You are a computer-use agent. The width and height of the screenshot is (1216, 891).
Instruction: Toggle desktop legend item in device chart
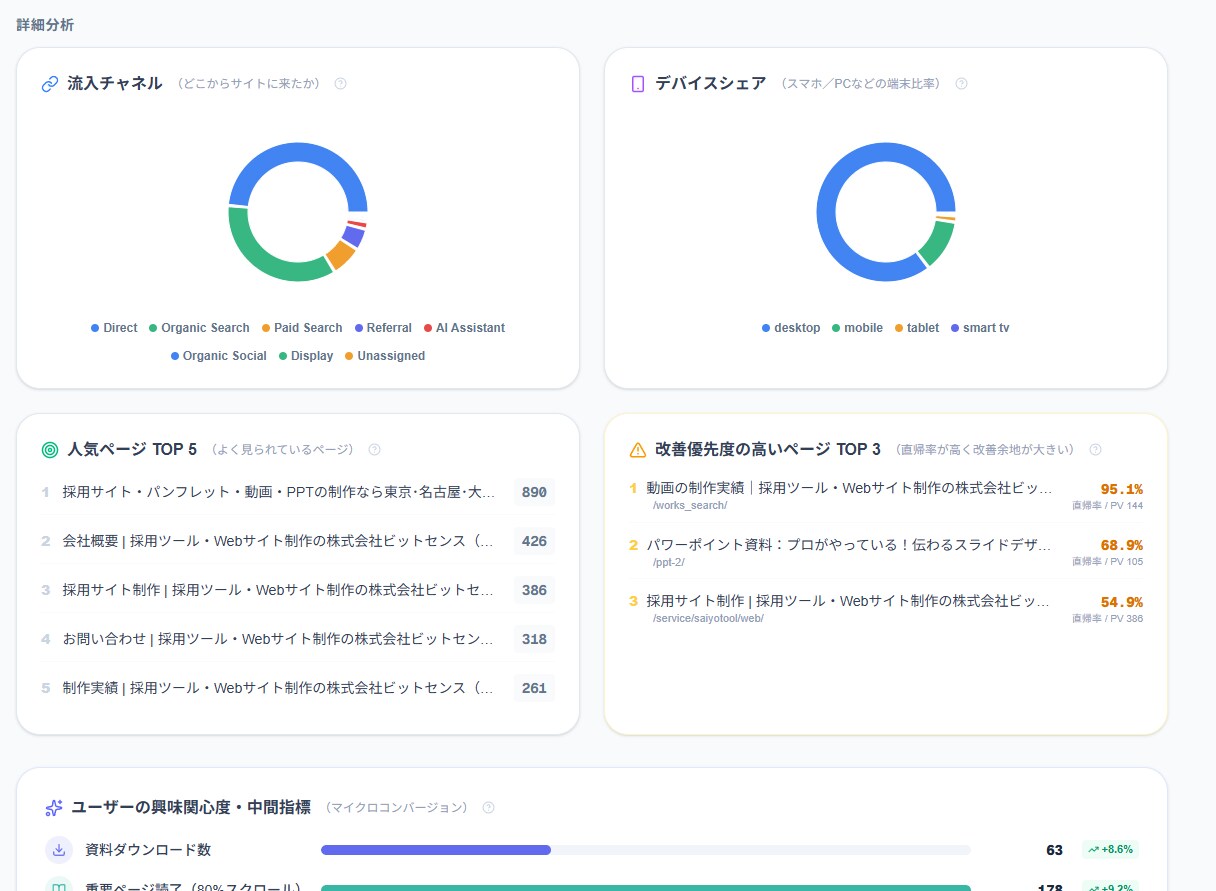791,328
